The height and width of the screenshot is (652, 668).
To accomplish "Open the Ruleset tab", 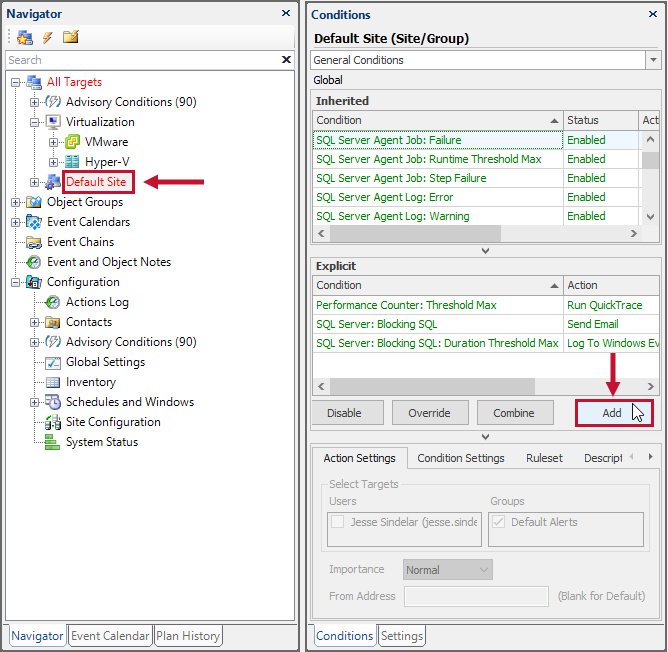I will [544, 458].
